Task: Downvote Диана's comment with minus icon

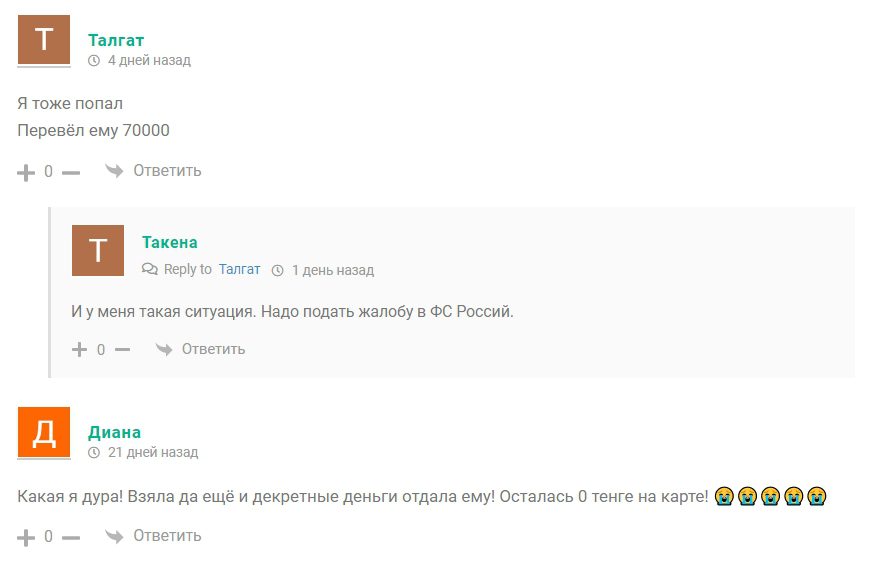Action: click(x=71, y=538)
